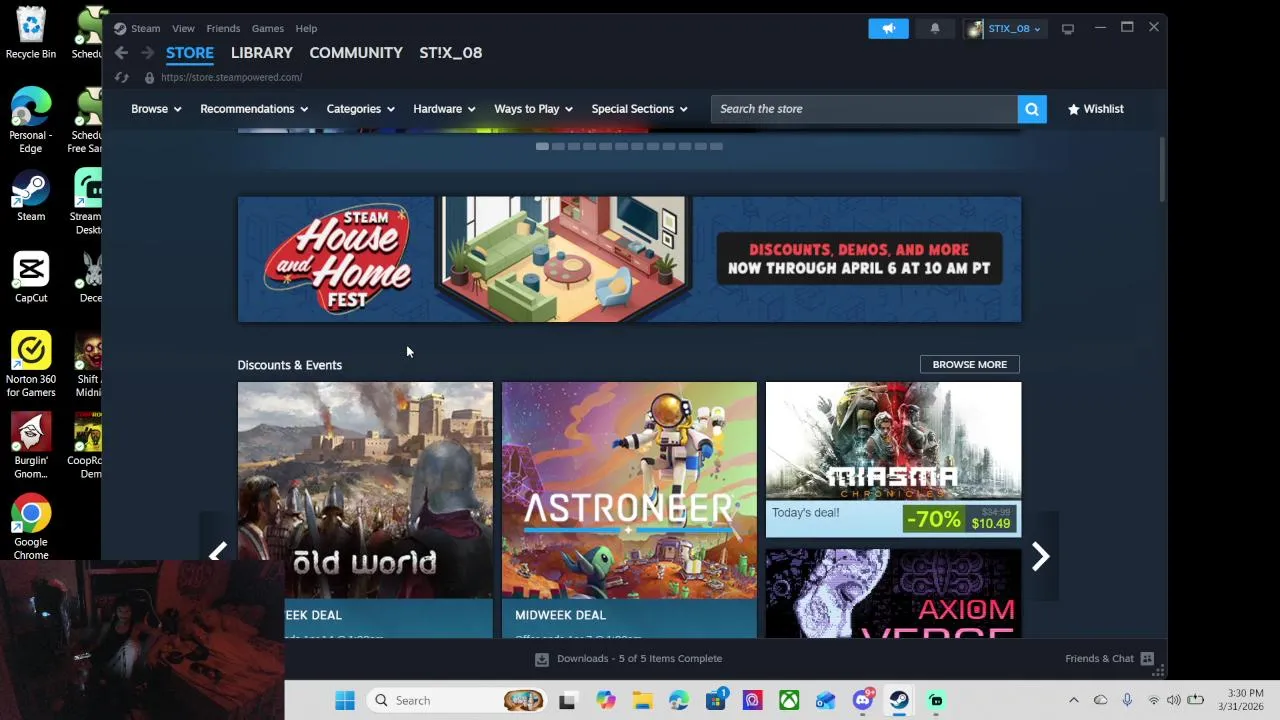This screenshot has height=720, width=1280.
Task: Click the padlock icon beside the URL
Action: (x=149, y=77)
